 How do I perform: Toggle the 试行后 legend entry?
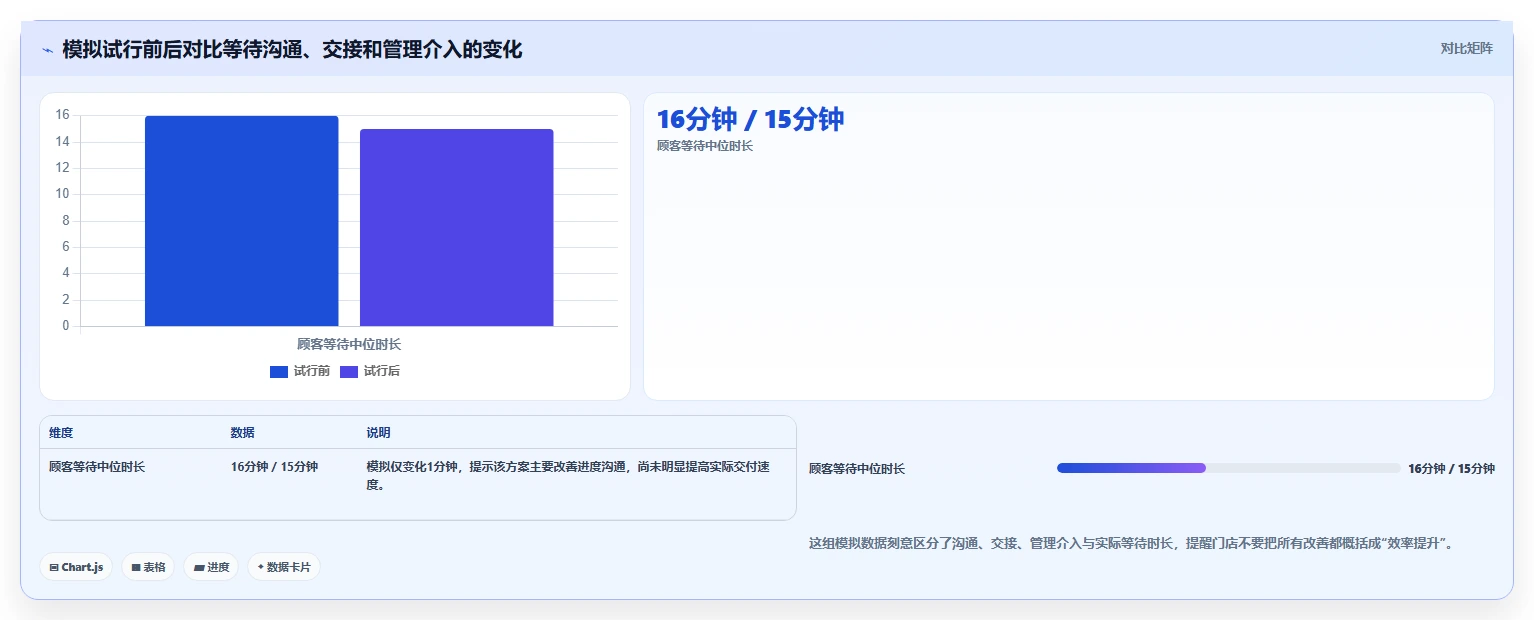(x=370, y=371)
